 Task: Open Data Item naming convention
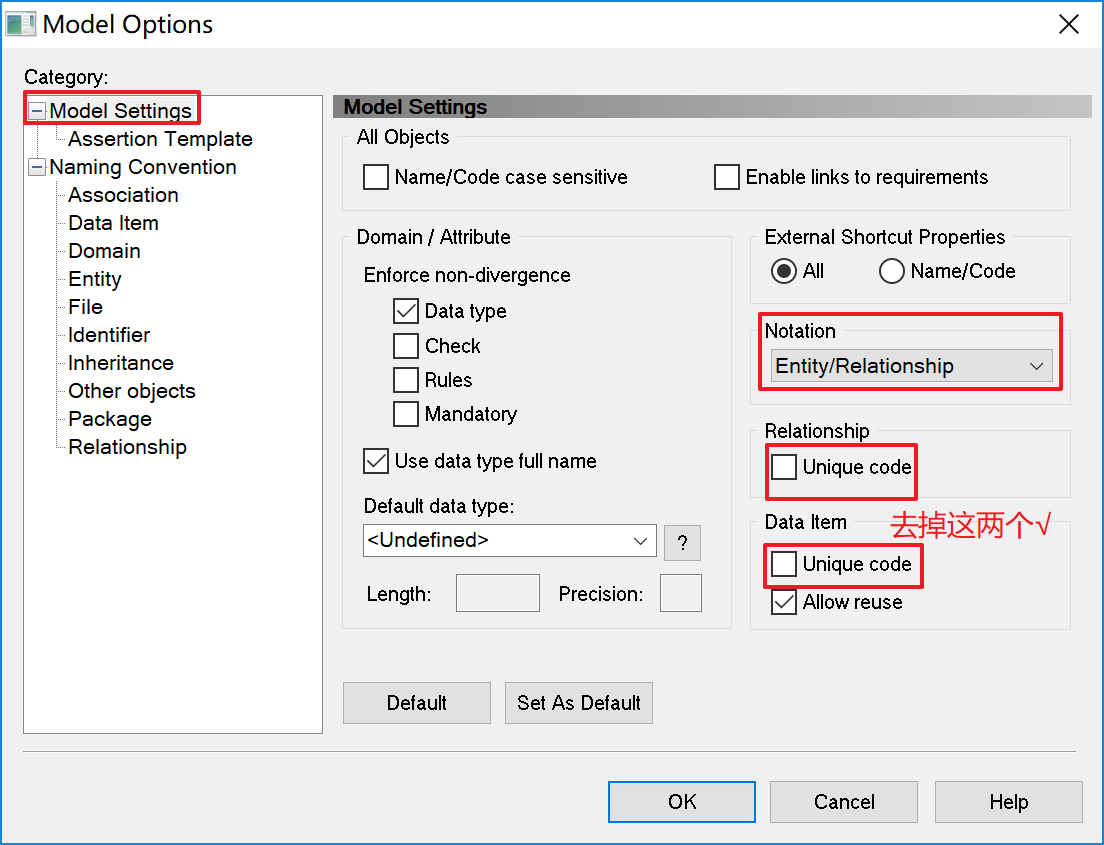113,223
